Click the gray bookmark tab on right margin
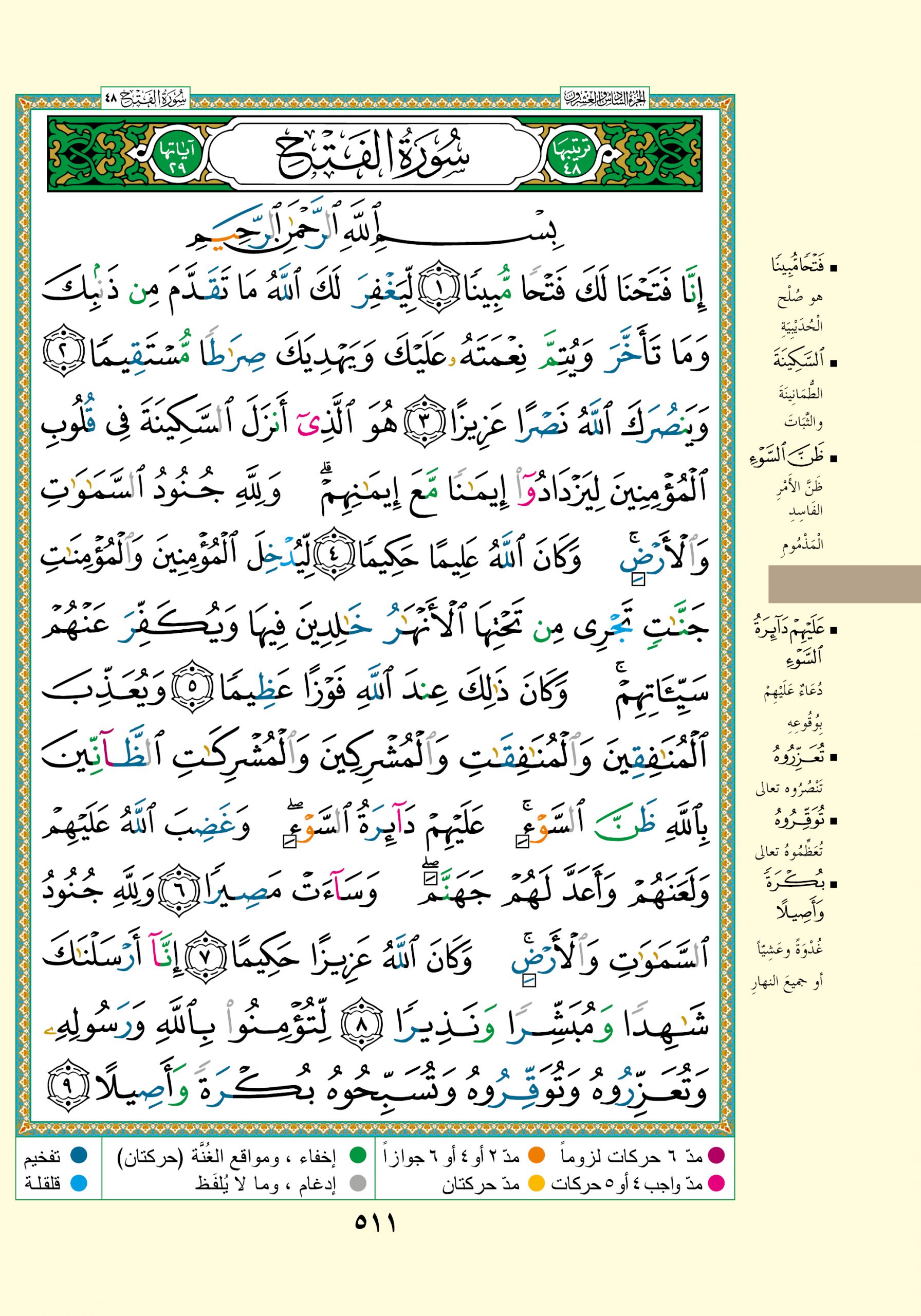921x1316 pixels. [x=843, y=584]
